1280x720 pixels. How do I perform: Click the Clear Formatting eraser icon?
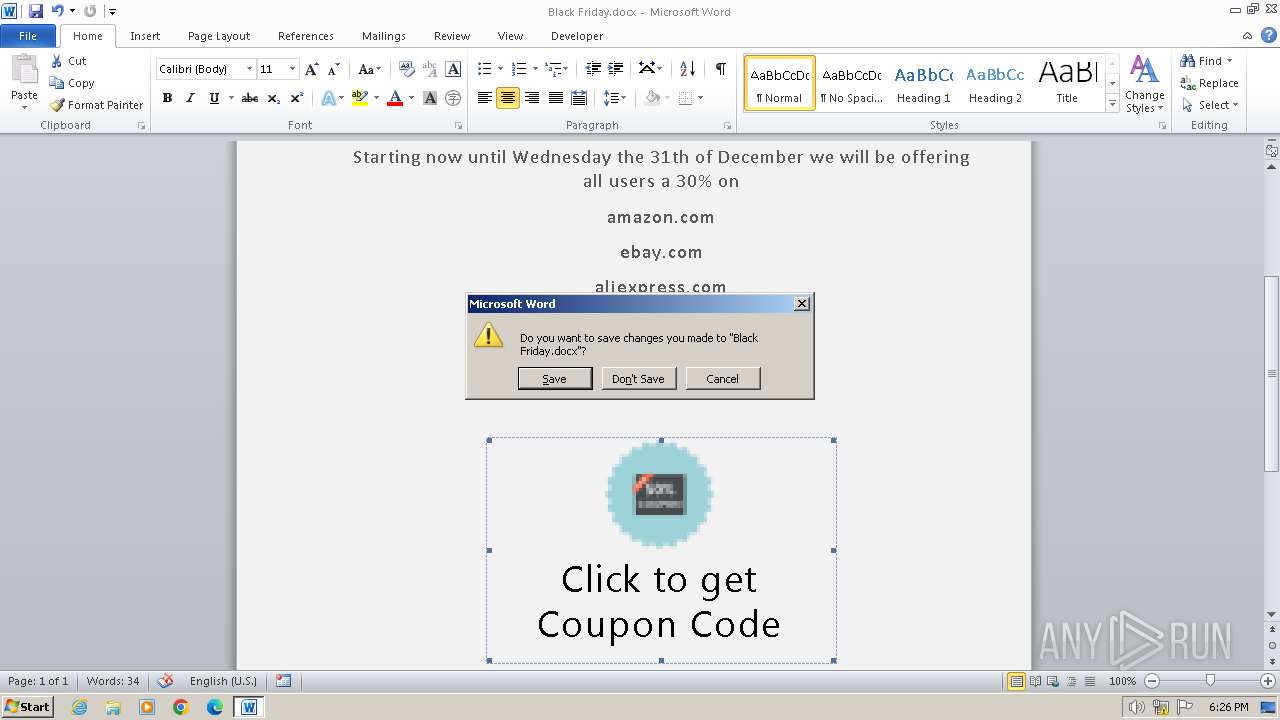[406, 69]
